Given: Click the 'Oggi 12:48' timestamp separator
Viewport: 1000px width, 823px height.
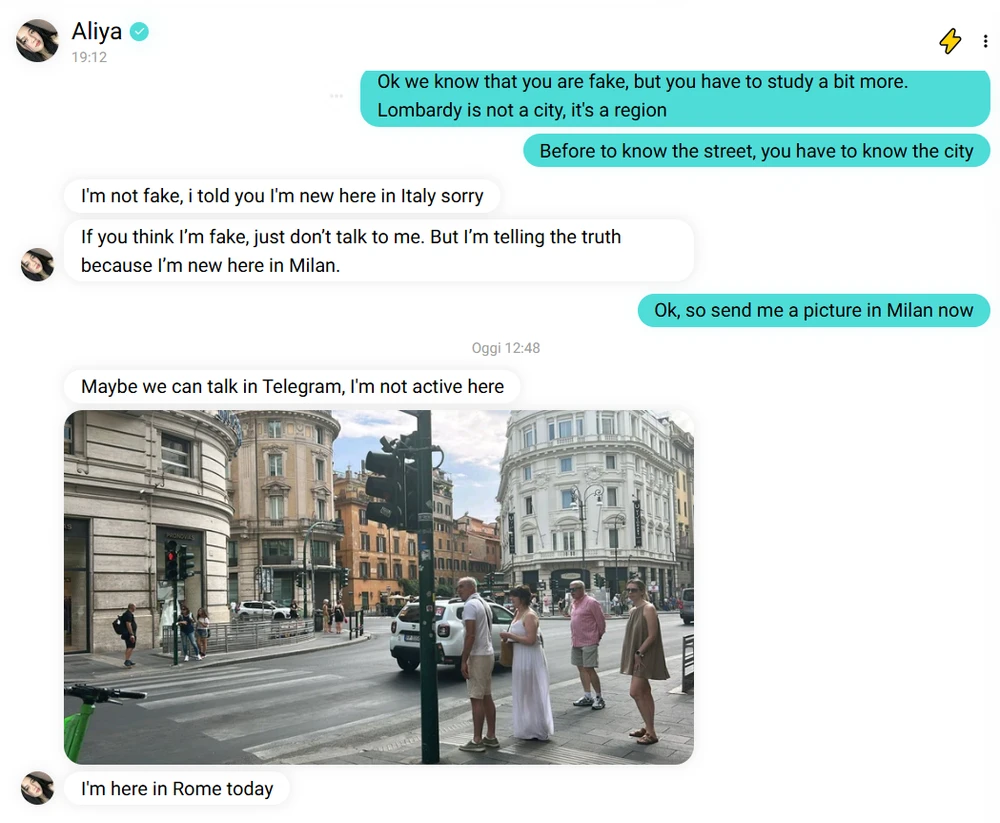Looking at the screenshot, I should pyautogui.click(x=506, y=348).
